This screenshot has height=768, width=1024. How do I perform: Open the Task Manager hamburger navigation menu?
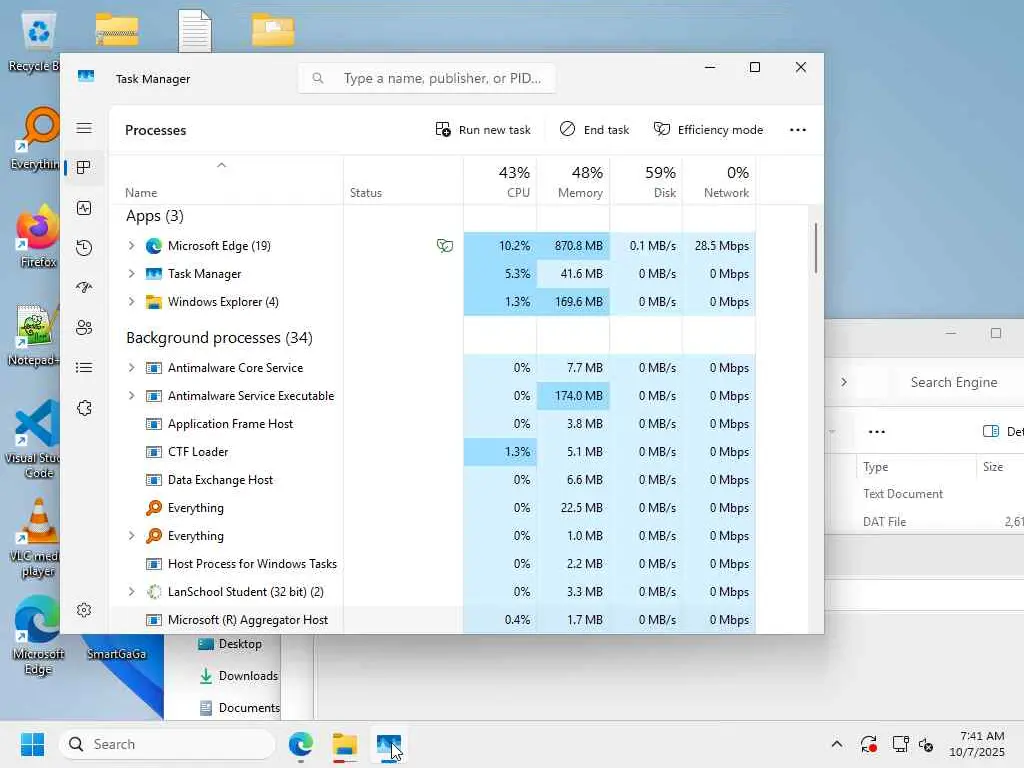(84, 128)
